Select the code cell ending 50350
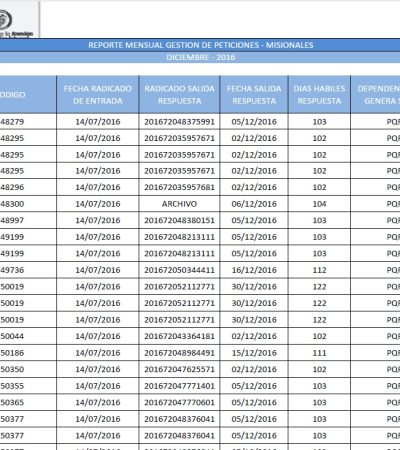400x450 pixels. click(28, 369)
